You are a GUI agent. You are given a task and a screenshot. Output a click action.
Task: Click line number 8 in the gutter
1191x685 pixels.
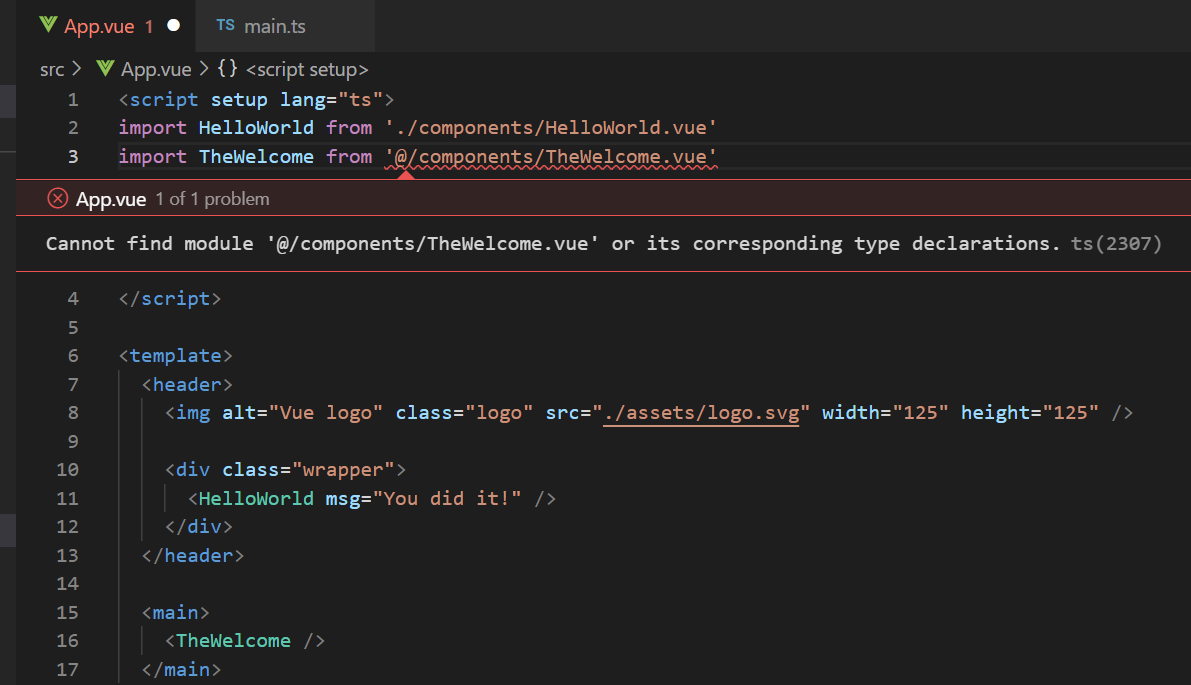[x=72, y=412]
